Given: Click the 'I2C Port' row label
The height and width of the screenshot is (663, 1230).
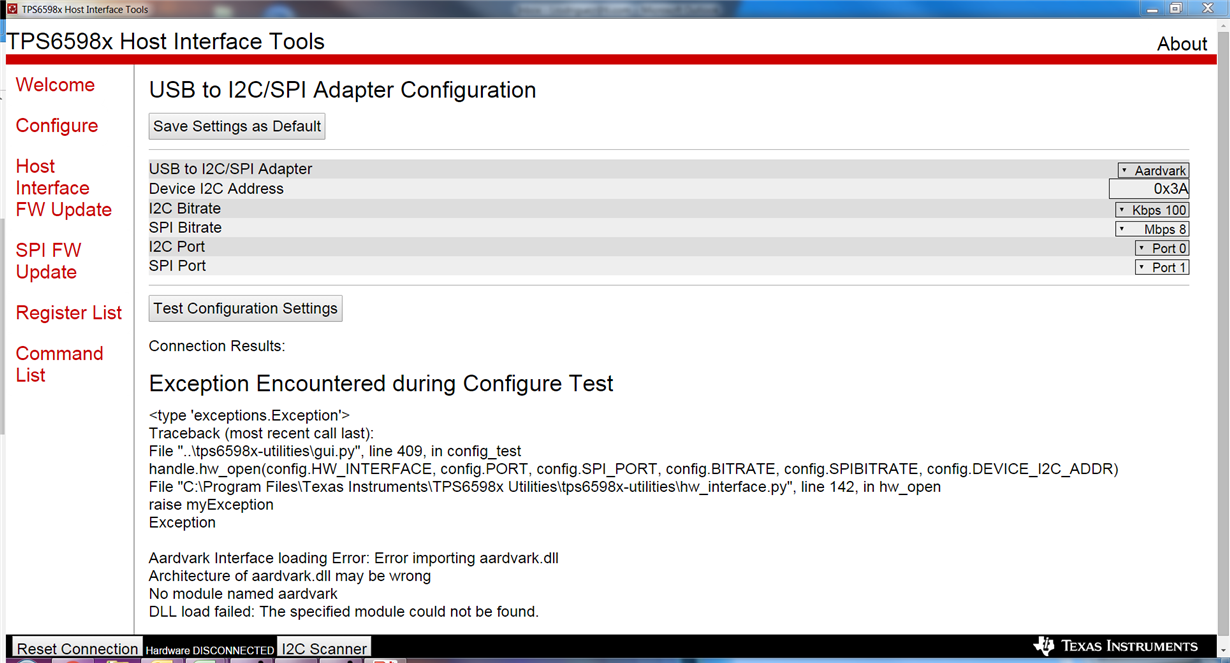Looking at the screenshot, I should click(x=177, y=247).
